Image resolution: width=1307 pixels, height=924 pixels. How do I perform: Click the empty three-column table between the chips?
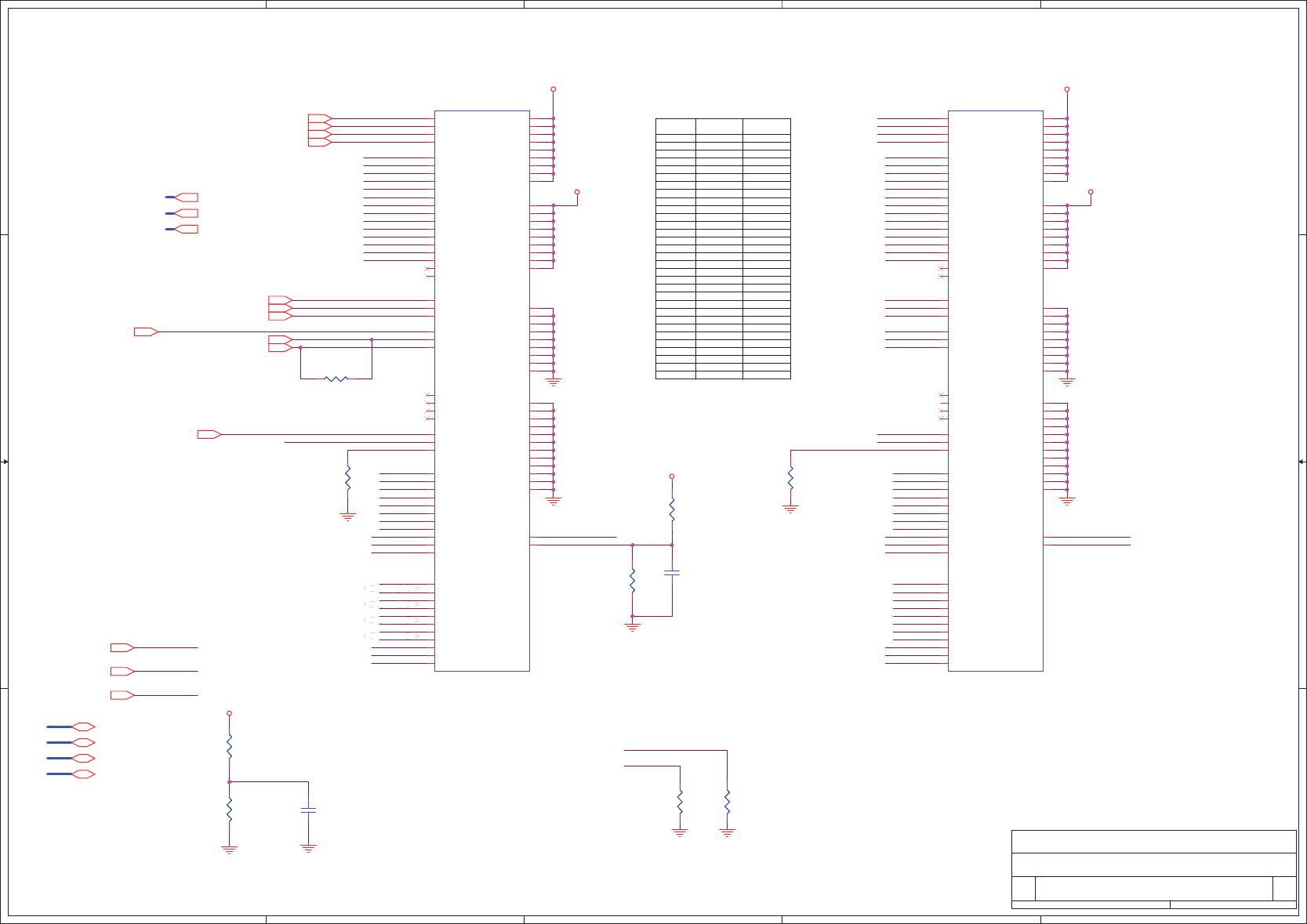point(723,248)
